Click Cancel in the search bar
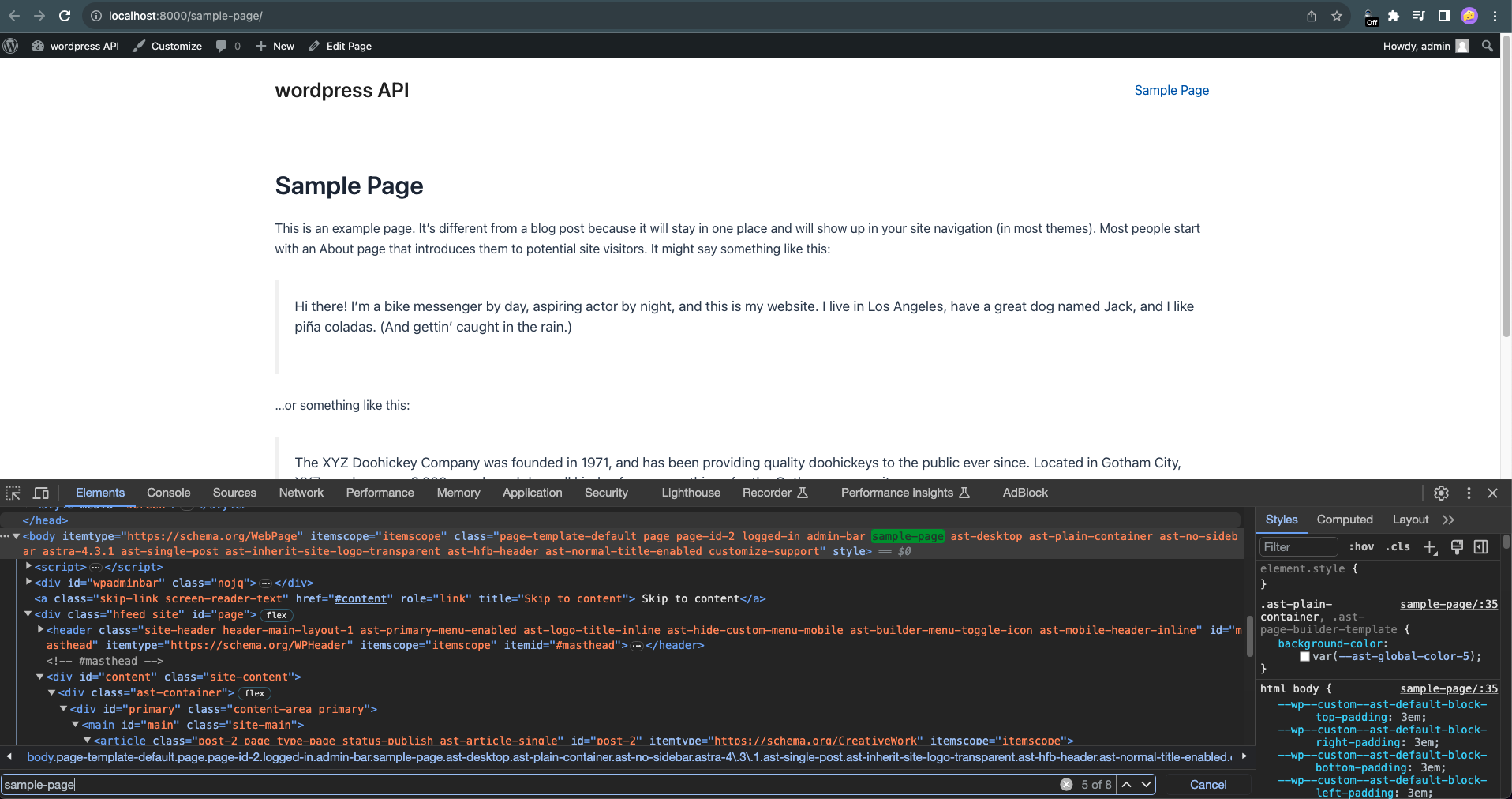Image resolution: width=1512 pixels, height=799 pixels. [x=1208, y=785]
